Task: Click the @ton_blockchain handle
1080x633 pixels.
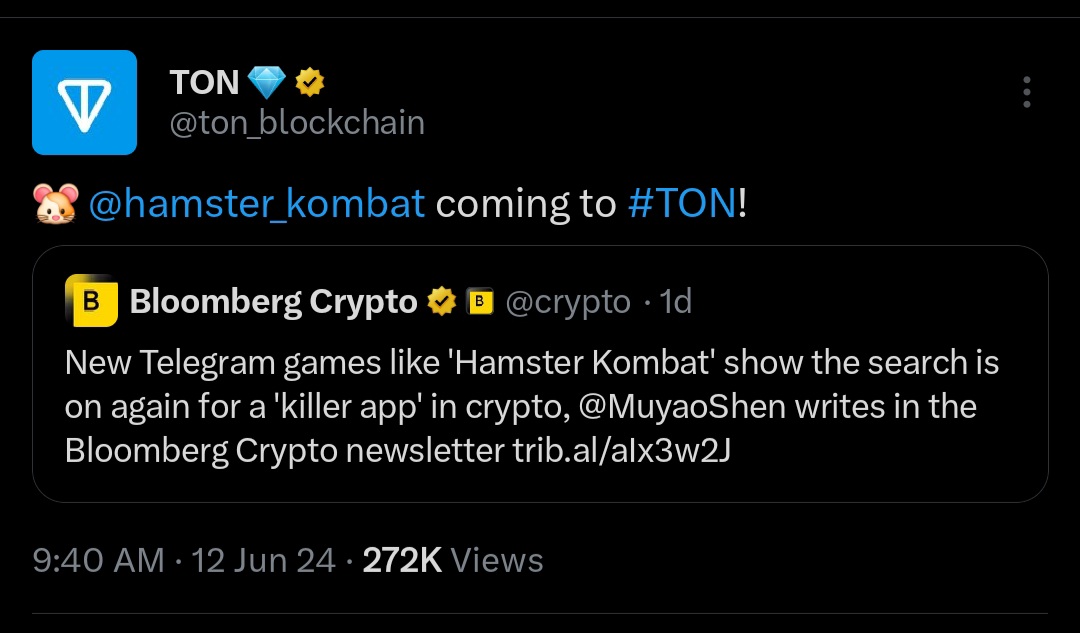Action: pyautogui.click(x=297, y=123)
